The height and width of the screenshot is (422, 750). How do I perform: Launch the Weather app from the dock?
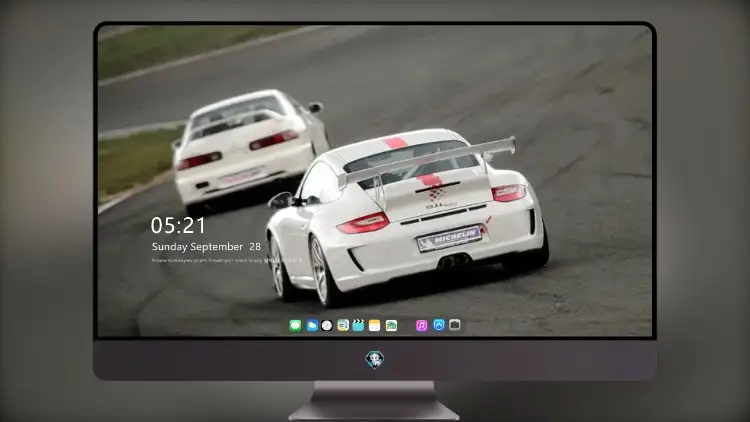point(311,326)
